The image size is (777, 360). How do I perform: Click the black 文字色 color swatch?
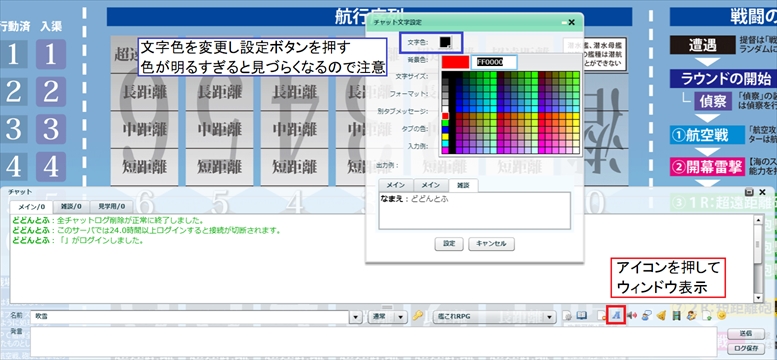(445, 43)
